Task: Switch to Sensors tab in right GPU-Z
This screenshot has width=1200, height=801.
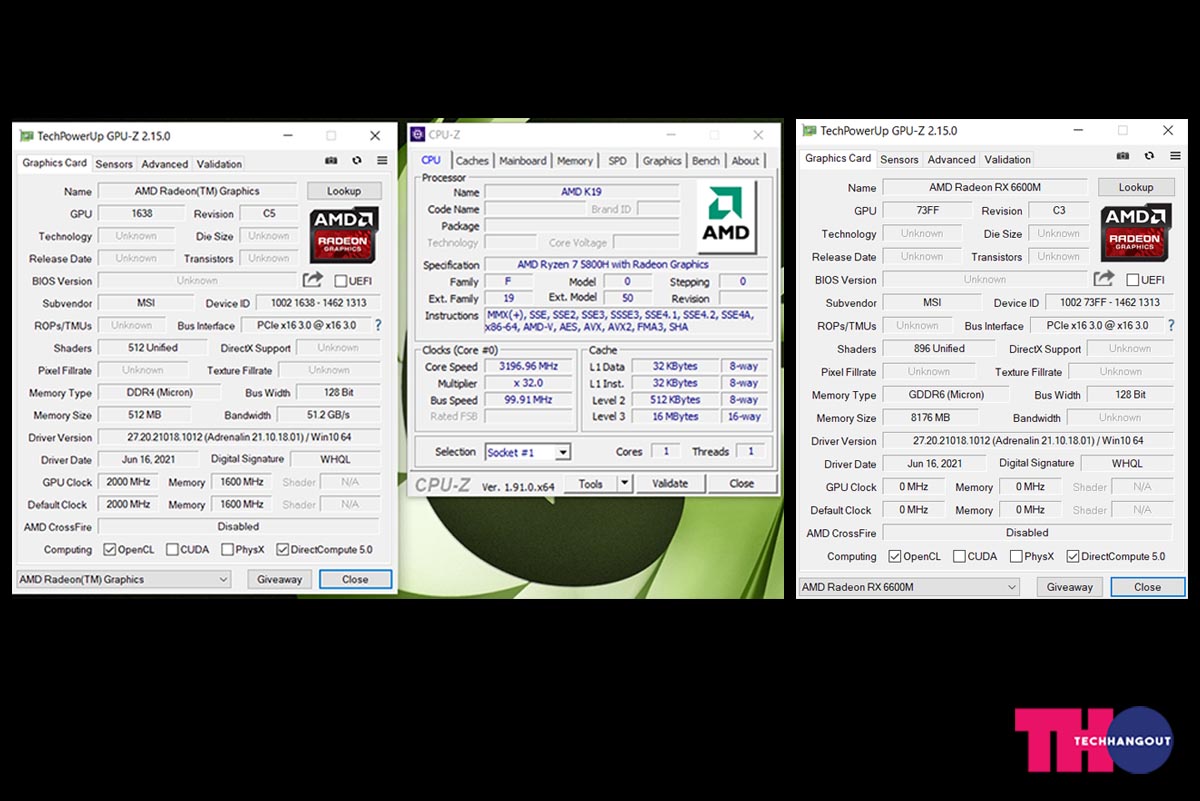Action: pos(899,159)
